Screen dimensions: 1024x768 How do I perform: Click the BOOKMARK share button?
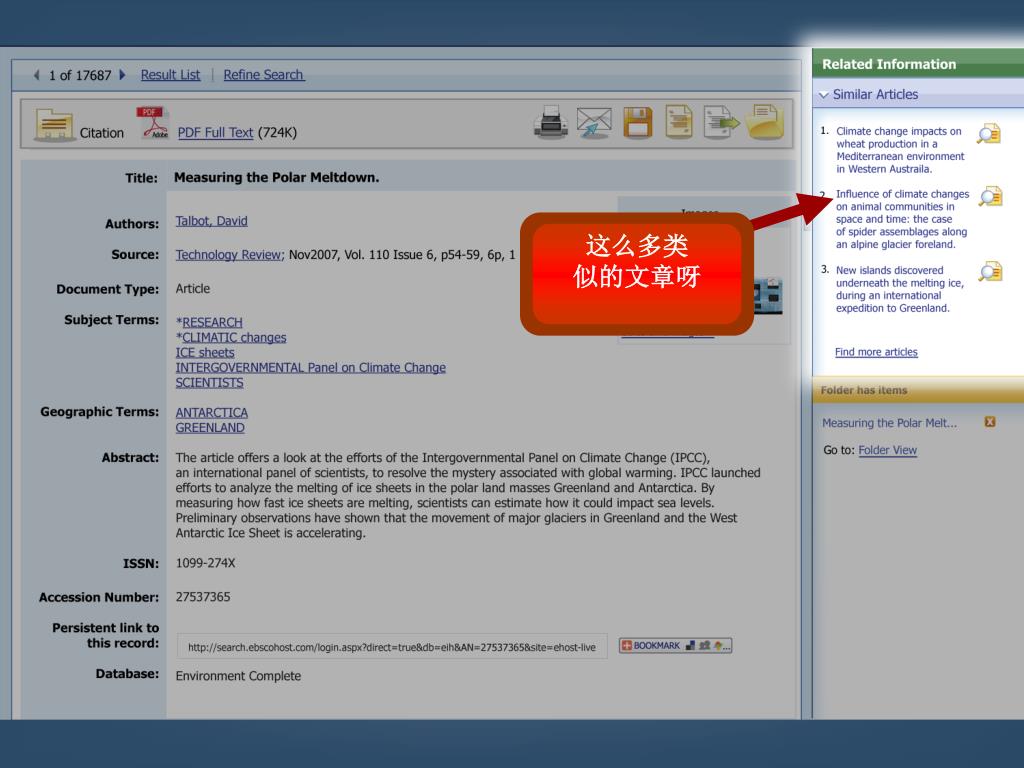point(675,646)
